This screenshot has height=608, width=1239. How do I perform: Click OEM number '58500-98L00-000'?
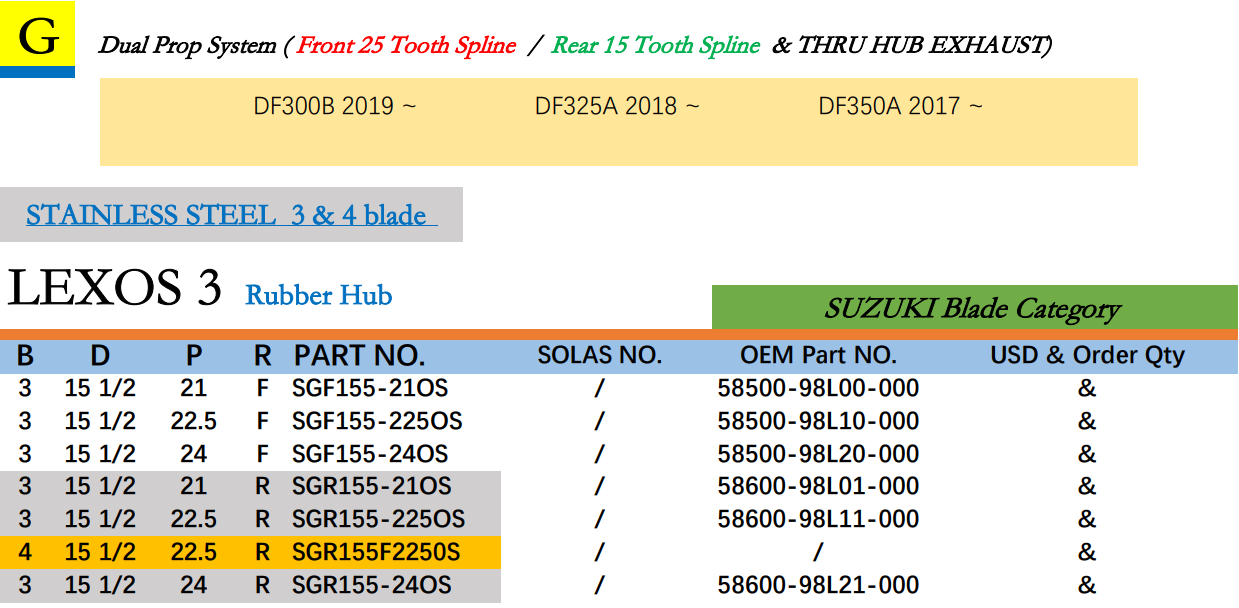818,388
